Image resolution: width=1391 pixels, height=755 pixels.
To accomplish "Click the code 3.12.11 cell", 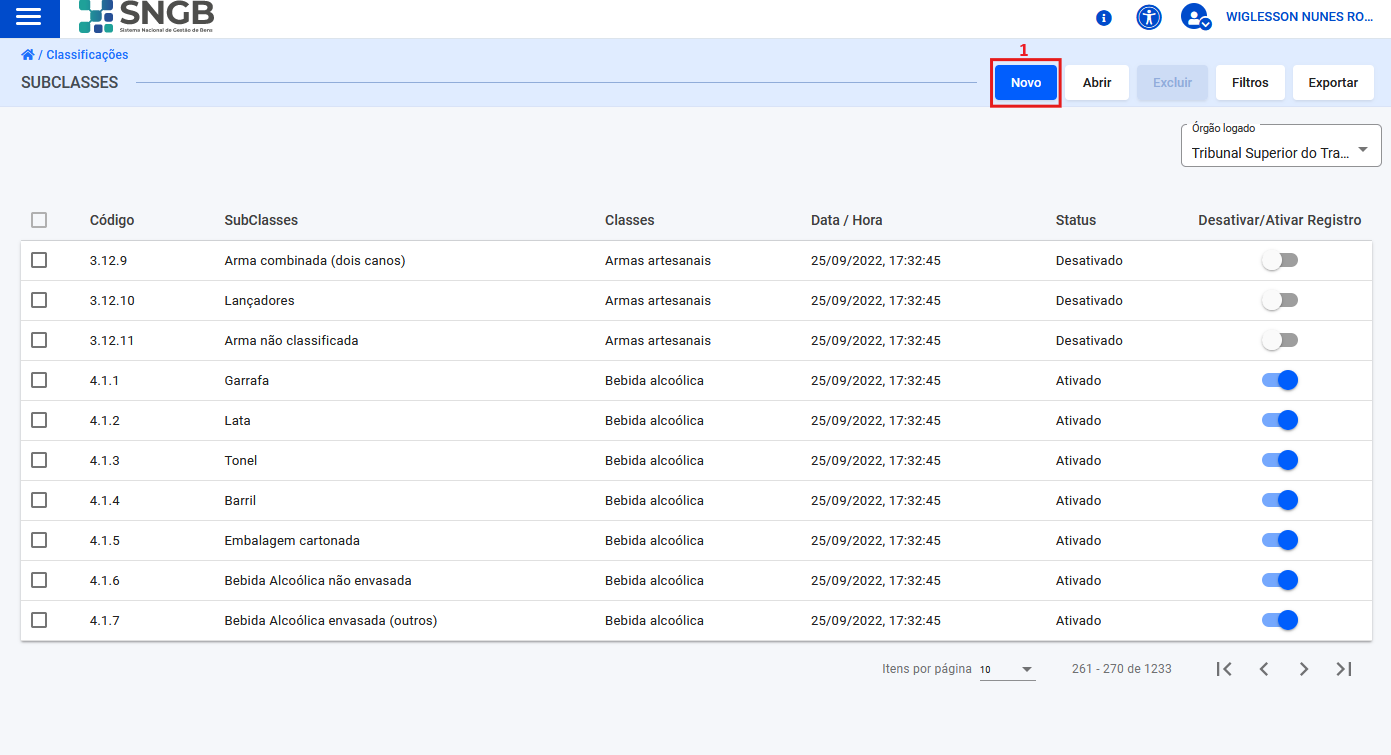I will pyautogui.click(x=112, y=340).
